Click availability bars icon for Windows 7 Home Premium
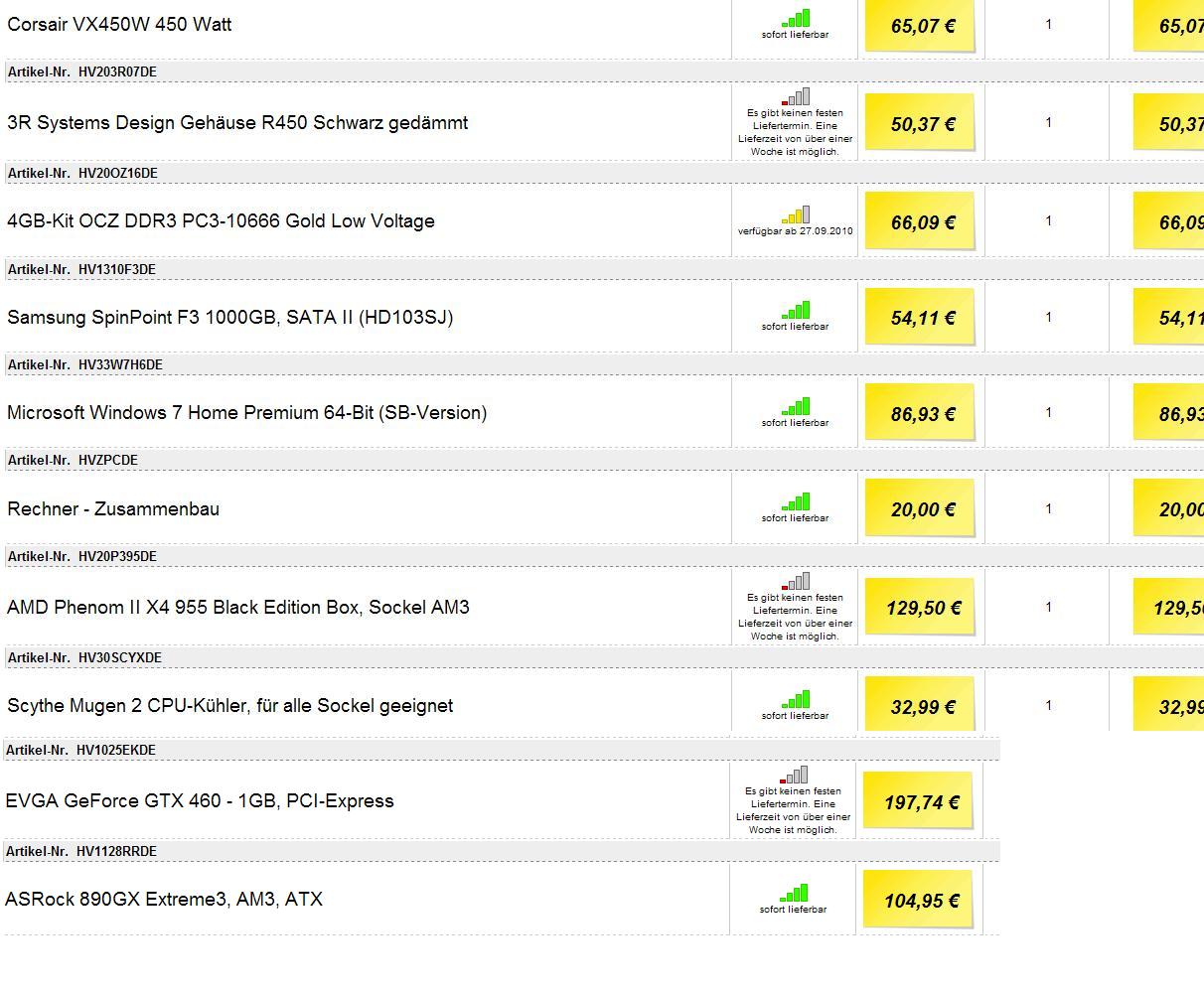 click(x=796, y=406)
